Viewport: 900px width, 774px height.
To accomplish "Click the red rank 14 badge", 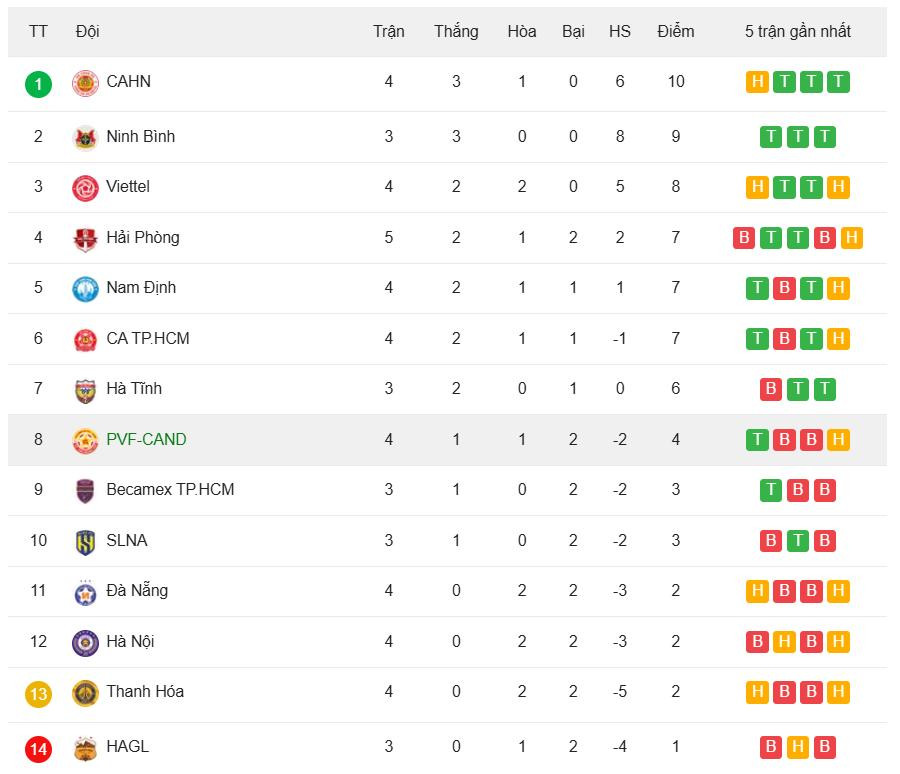I will 38,747.
